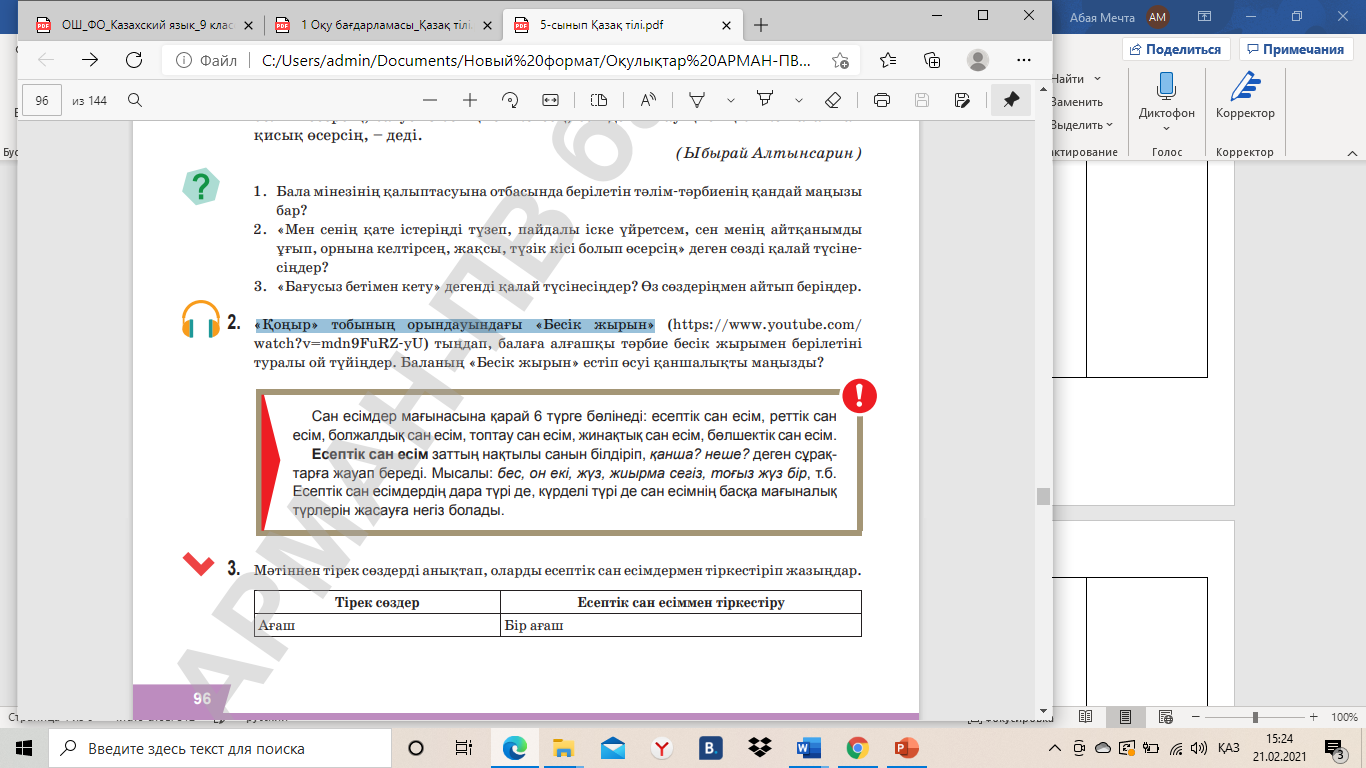Zoom in the PDF
Viewport: 1366px width, 768px height.
coord(470,100)
